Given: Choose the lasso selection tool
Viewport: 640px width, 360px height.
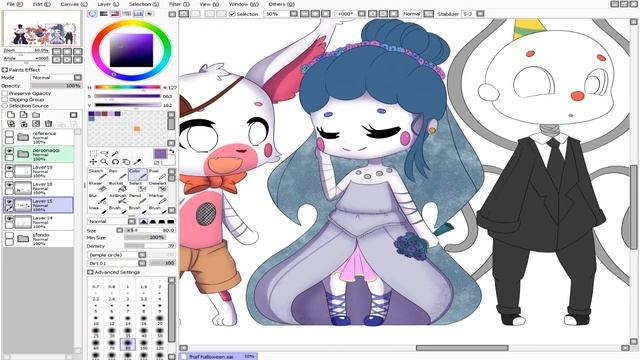Looking at the screenshot, I should pyautogui.click(x=104, y=153).
